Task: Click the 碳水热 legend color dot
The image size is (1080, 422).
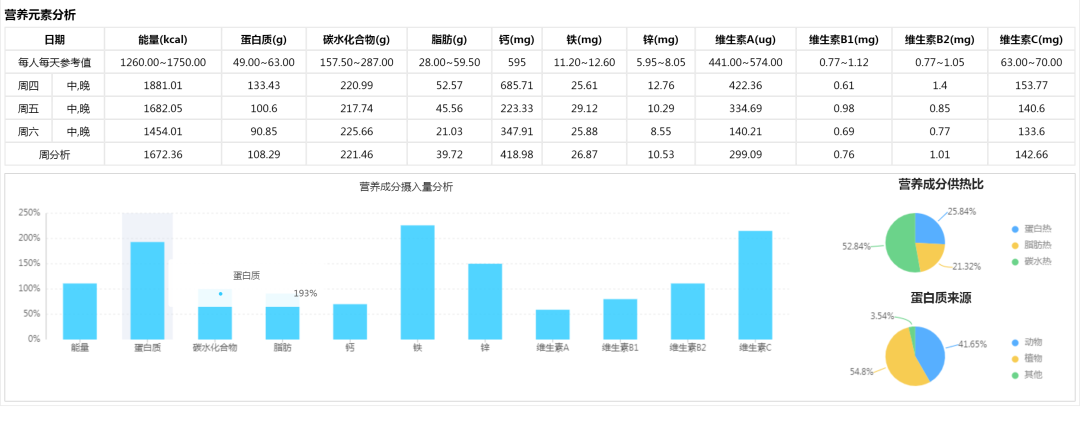Action: [x=1015, y=262]
